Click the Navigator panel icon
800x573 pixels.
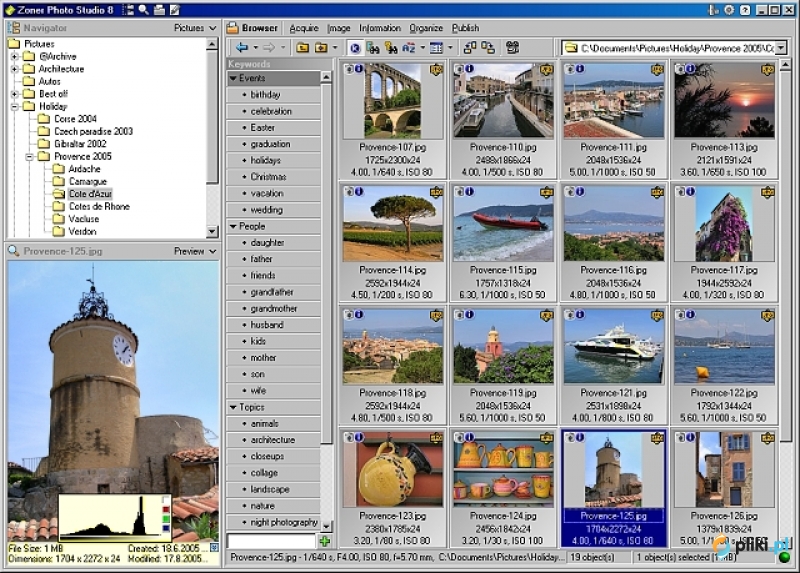pos(14,28)
